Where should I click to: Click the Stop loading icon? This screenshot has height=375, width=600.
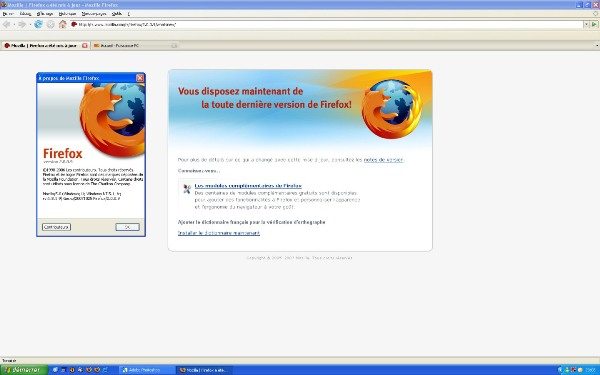[x=51, y=24]
